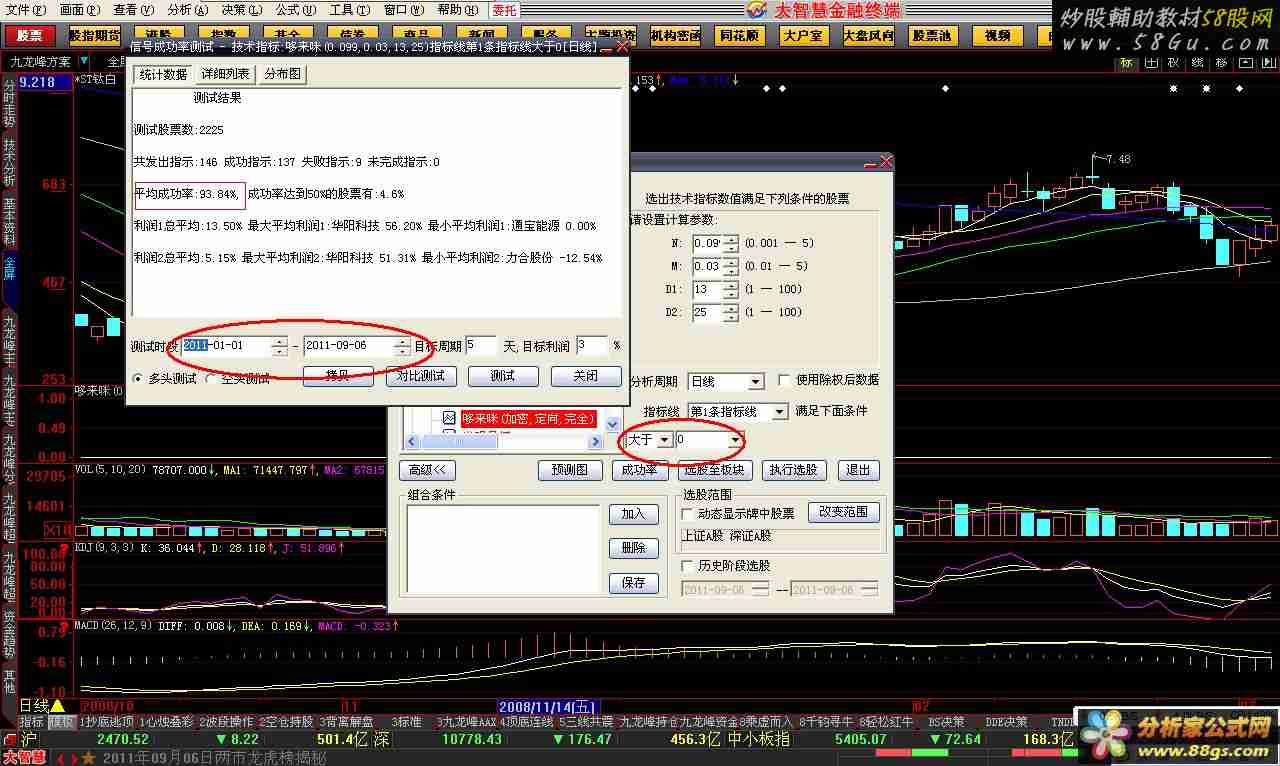Select the 哆来咪 (加密,定向,完全) tree item
Image resolution: width=1280 pixels, height=766 pixels.
pyautogui.click(x=529, y=418)
